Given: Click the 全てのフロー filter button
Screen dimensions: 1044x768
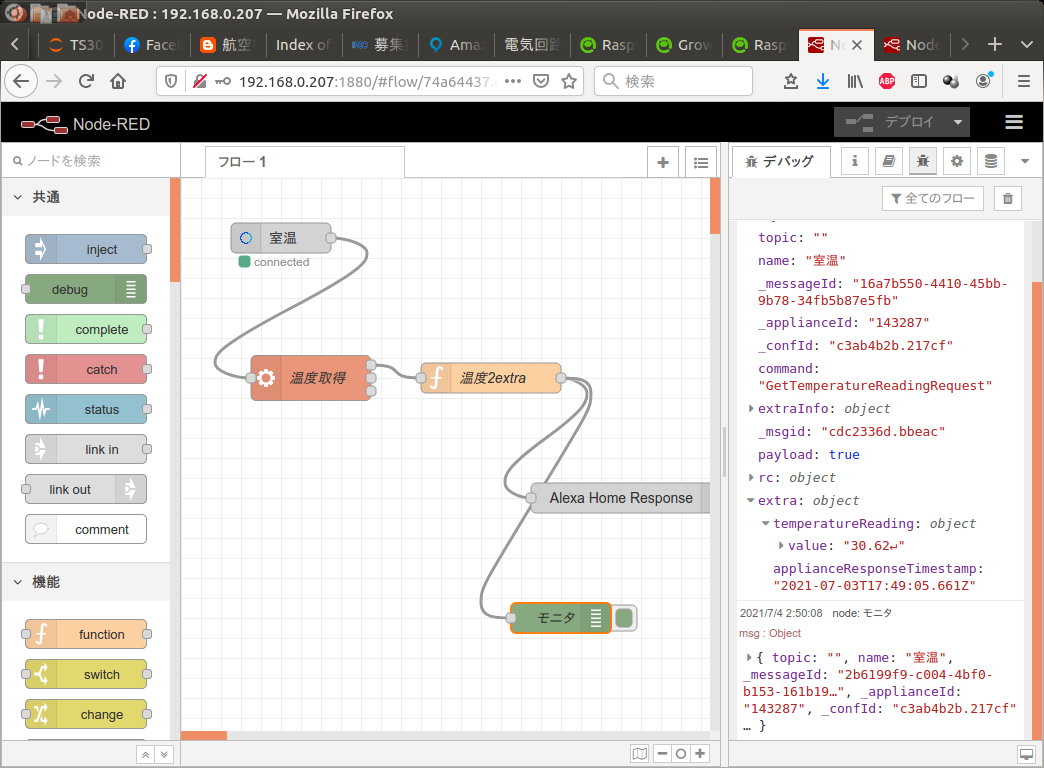Looking at the screenshot, I should pos(932,198).
